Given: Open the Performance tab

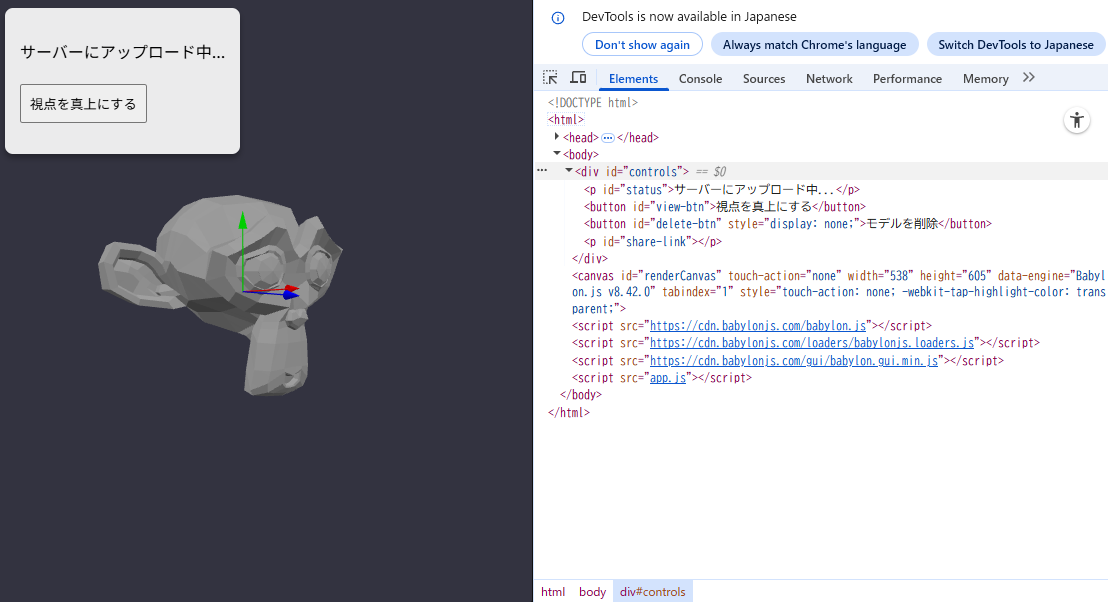Looking at the screenshot, I should pyautogui.click(x=907, y=79).
